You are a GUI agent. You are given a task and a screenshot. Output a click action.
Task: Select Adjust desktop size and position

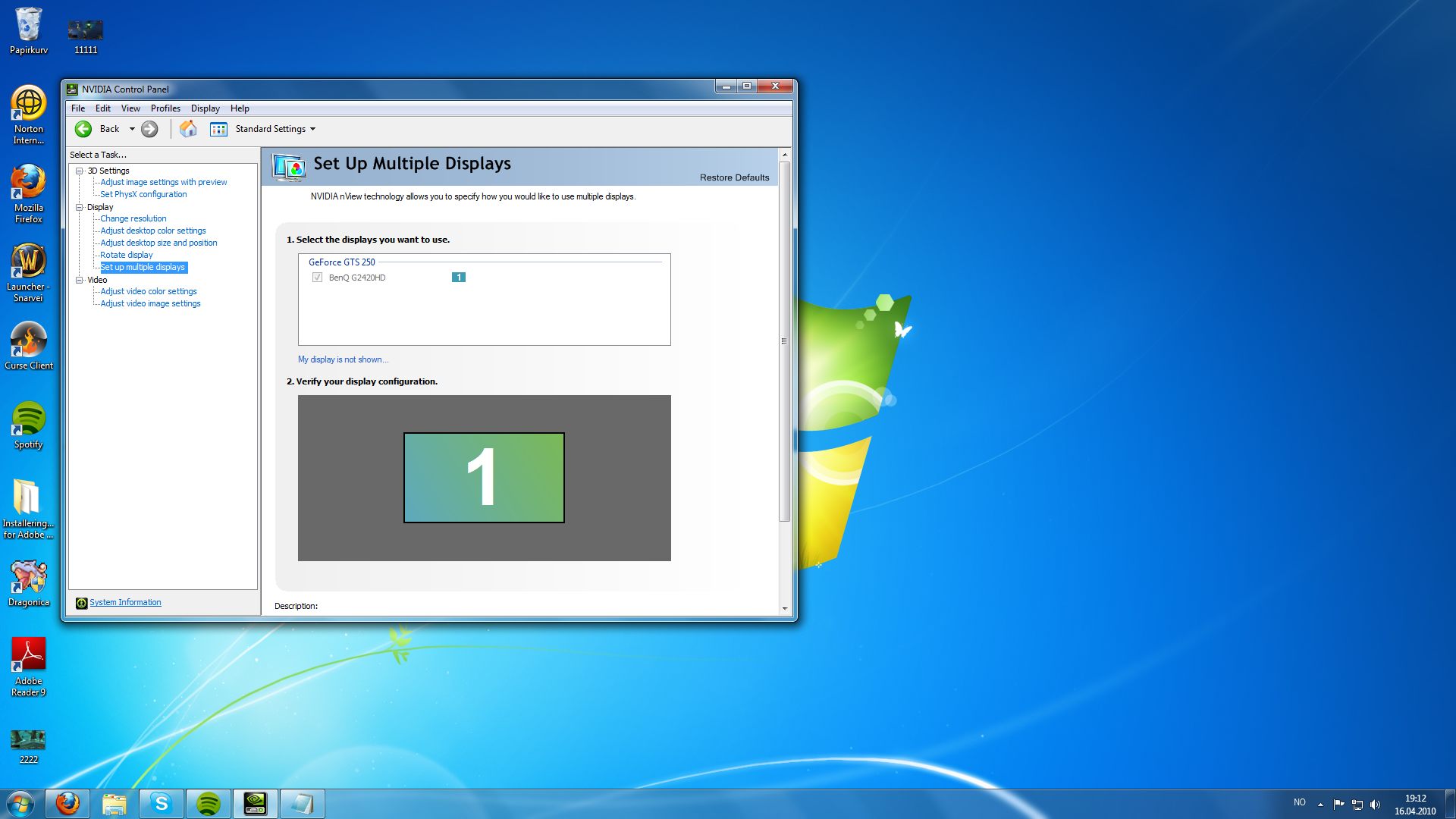(158, 243)
